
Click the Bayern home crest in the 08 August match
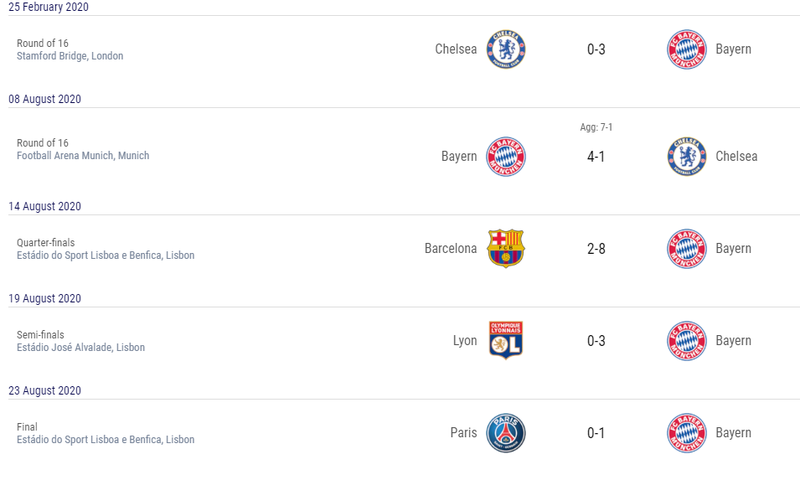click(506, 157)
